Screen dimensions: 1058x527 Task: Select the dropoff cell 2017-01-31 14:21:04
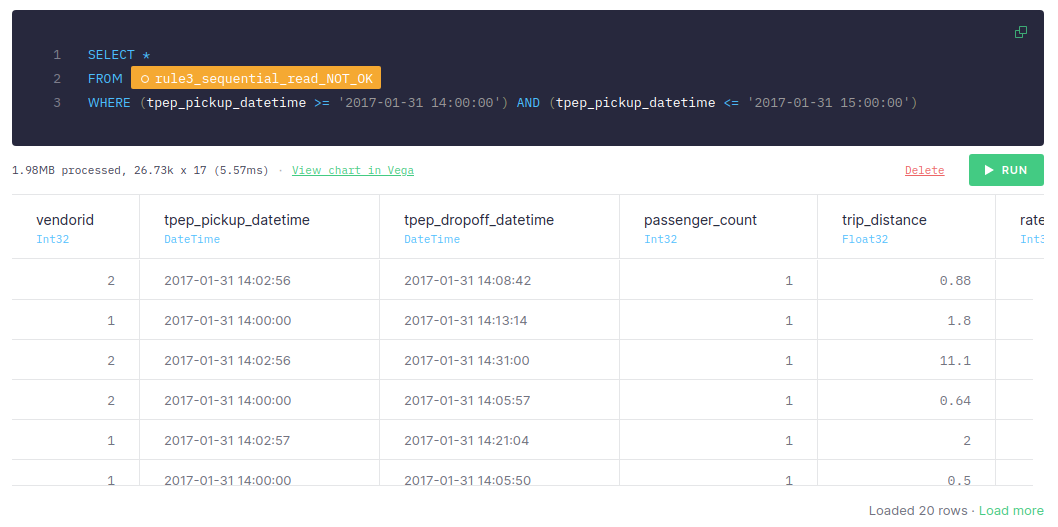467,440
